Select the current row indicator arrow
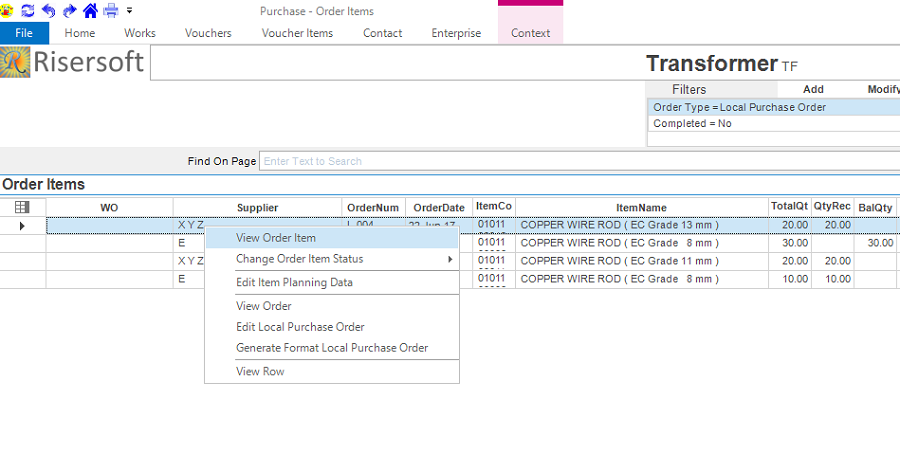Screen dimensions: 900x472 [22, 226]
